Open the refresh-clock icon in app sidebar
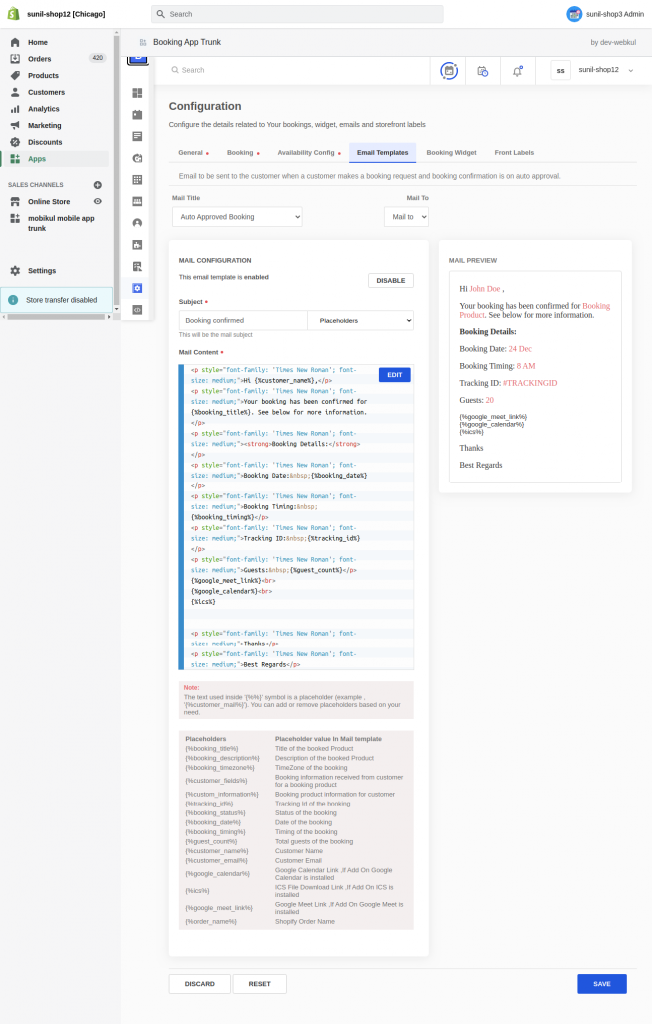 click(137, 158)
